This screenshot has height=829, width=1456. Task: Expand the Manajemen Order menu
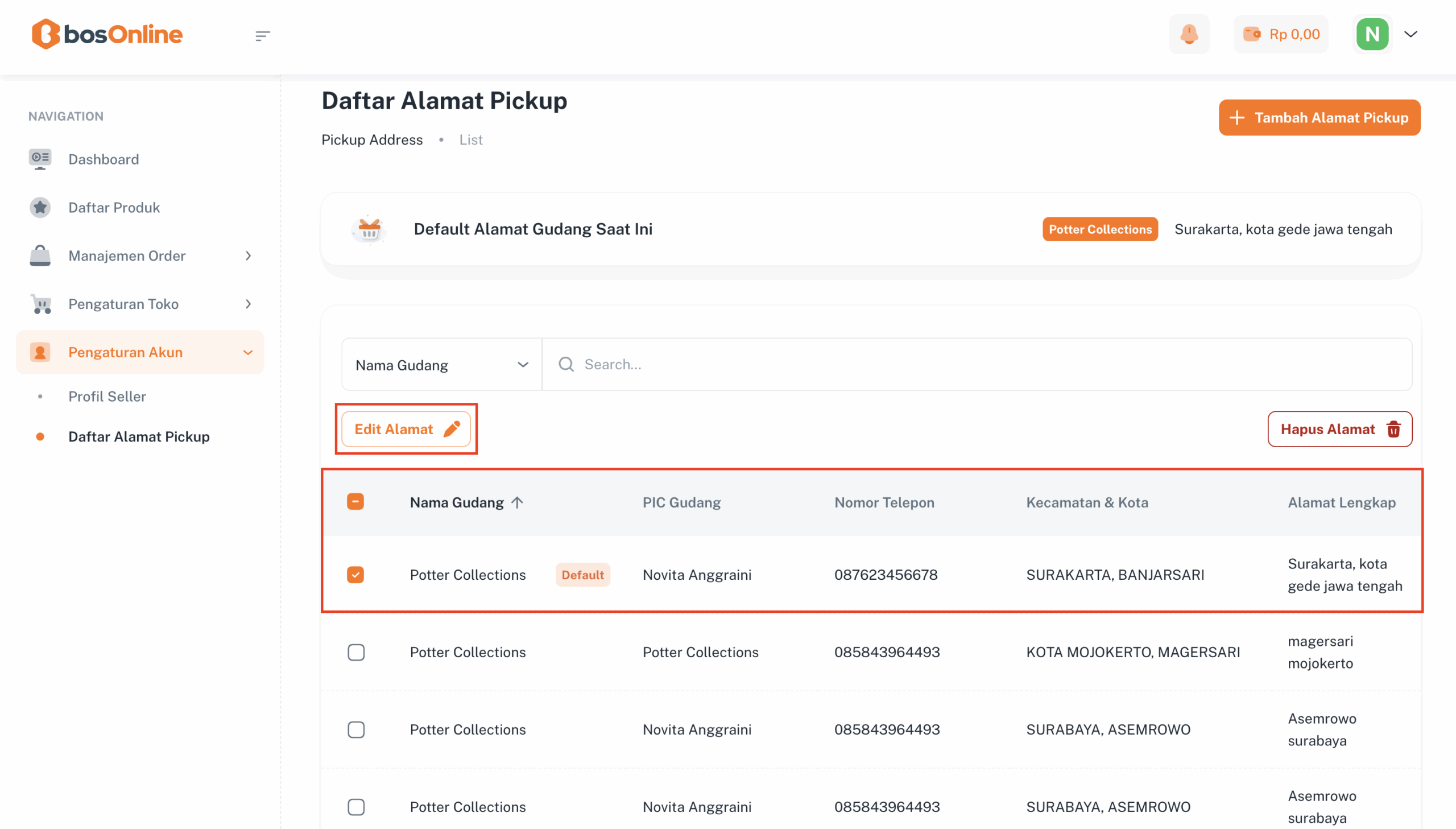(139, 255)
